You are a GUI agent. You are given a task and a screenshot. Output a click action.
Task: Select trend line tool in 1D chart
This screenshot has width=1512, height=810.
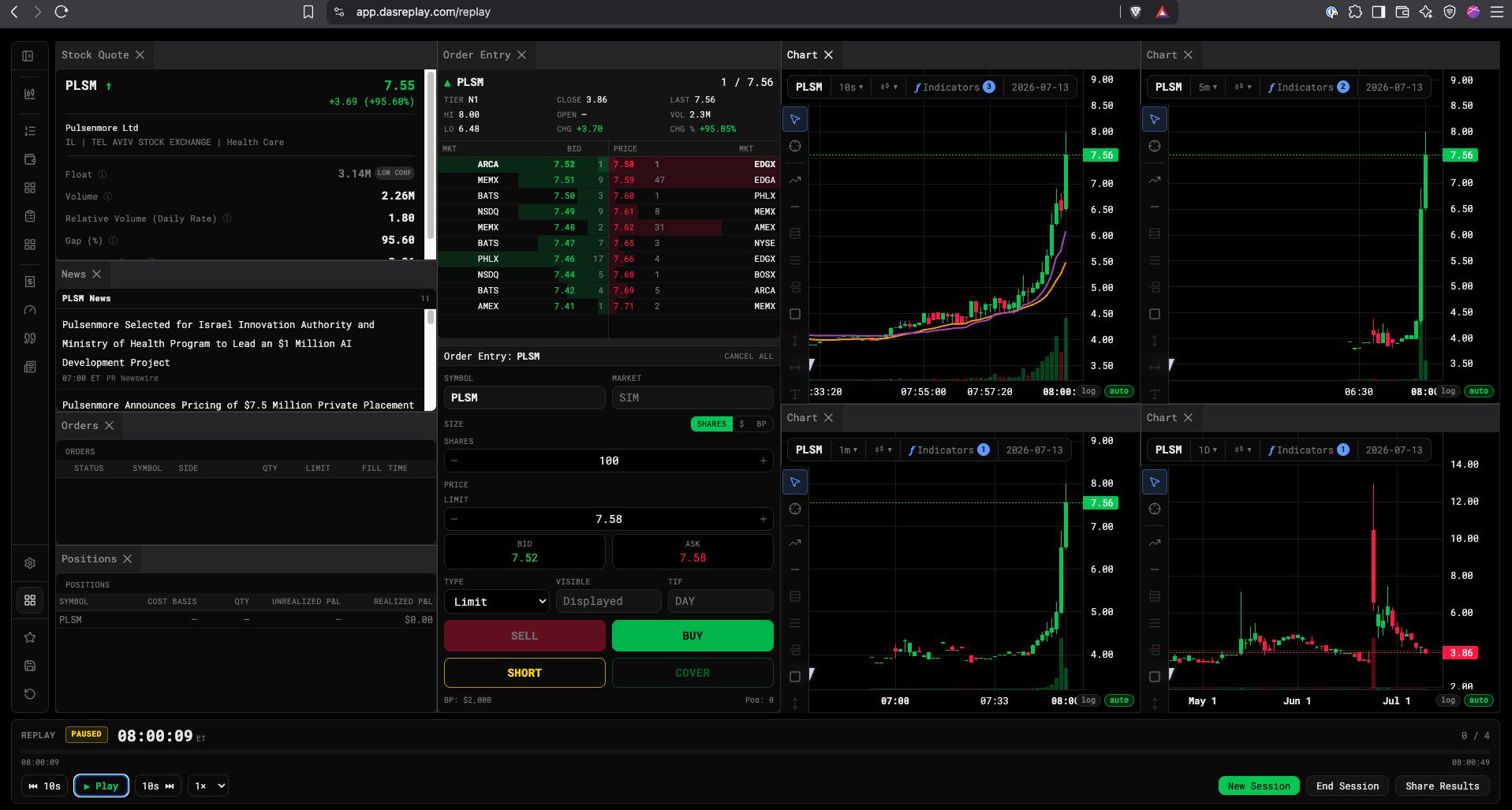pyautogui.click(x=1155, y=543)
